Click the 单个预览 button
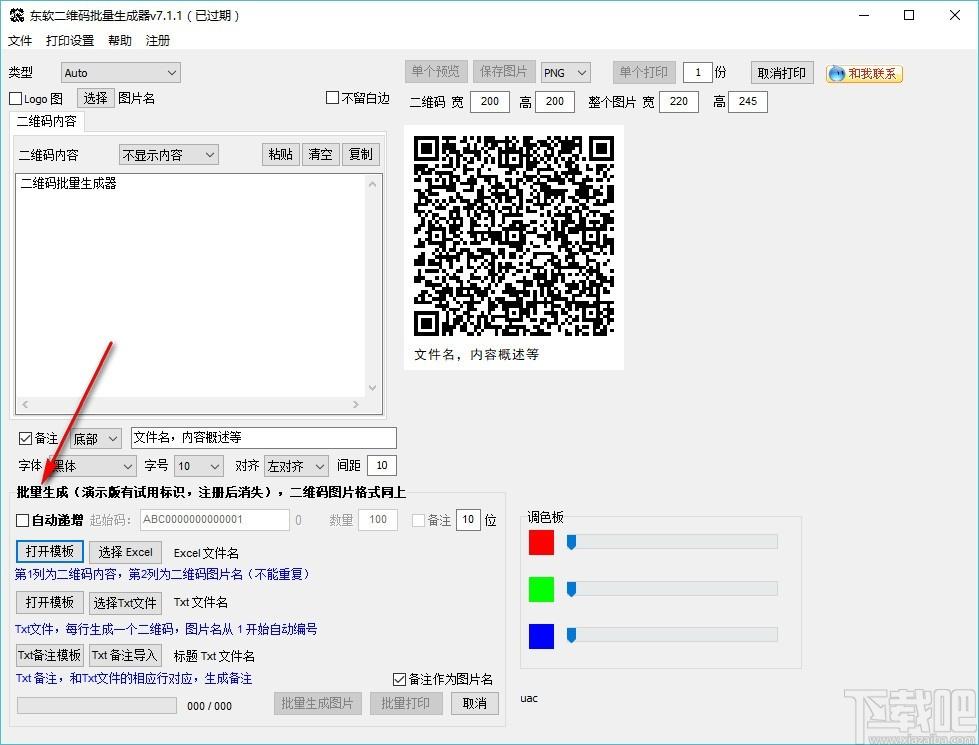Viewport: 979px width, 745px height. (436, 72)
